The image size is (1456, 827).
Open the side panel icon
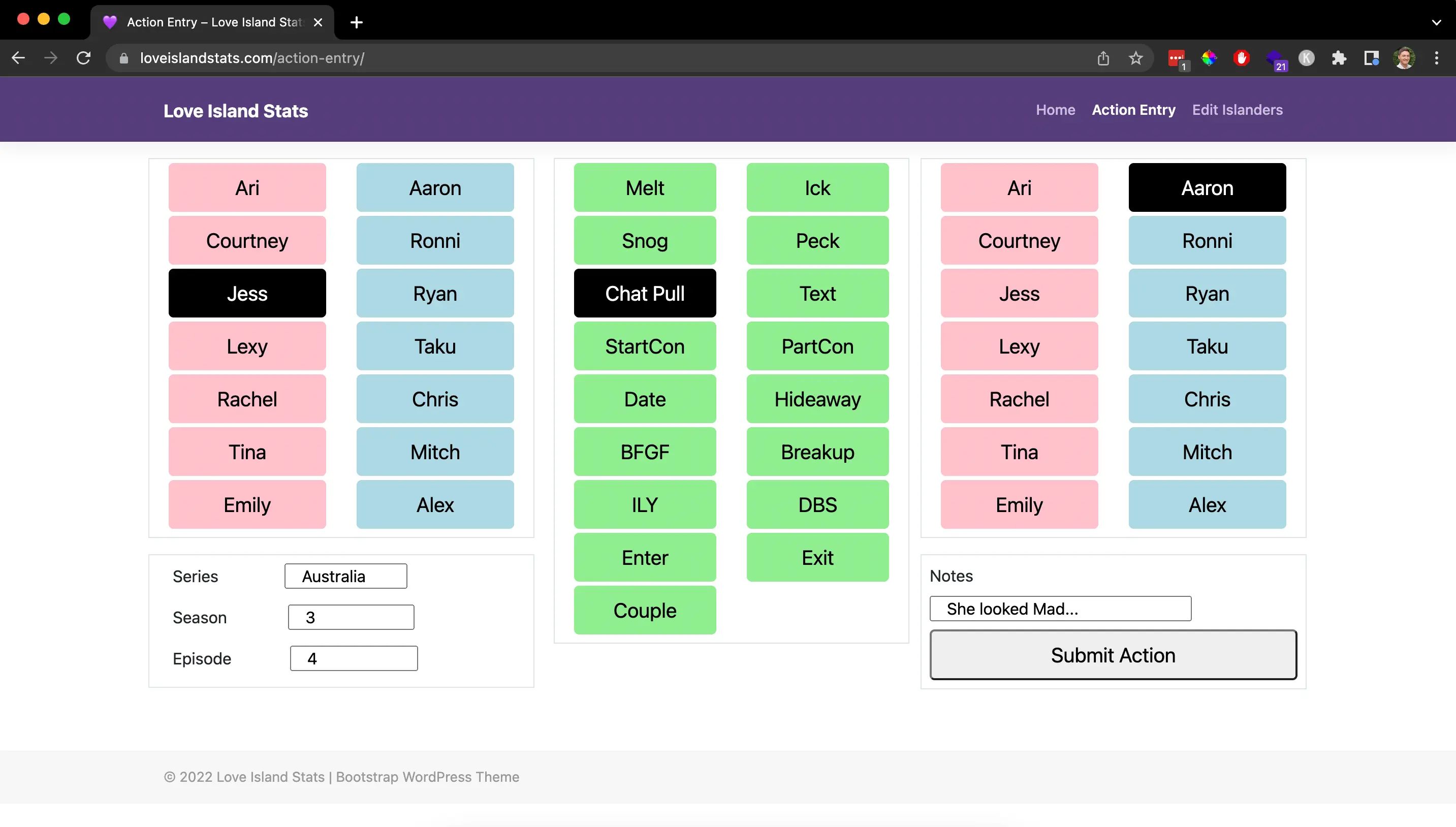click(x=1371, y=58)
